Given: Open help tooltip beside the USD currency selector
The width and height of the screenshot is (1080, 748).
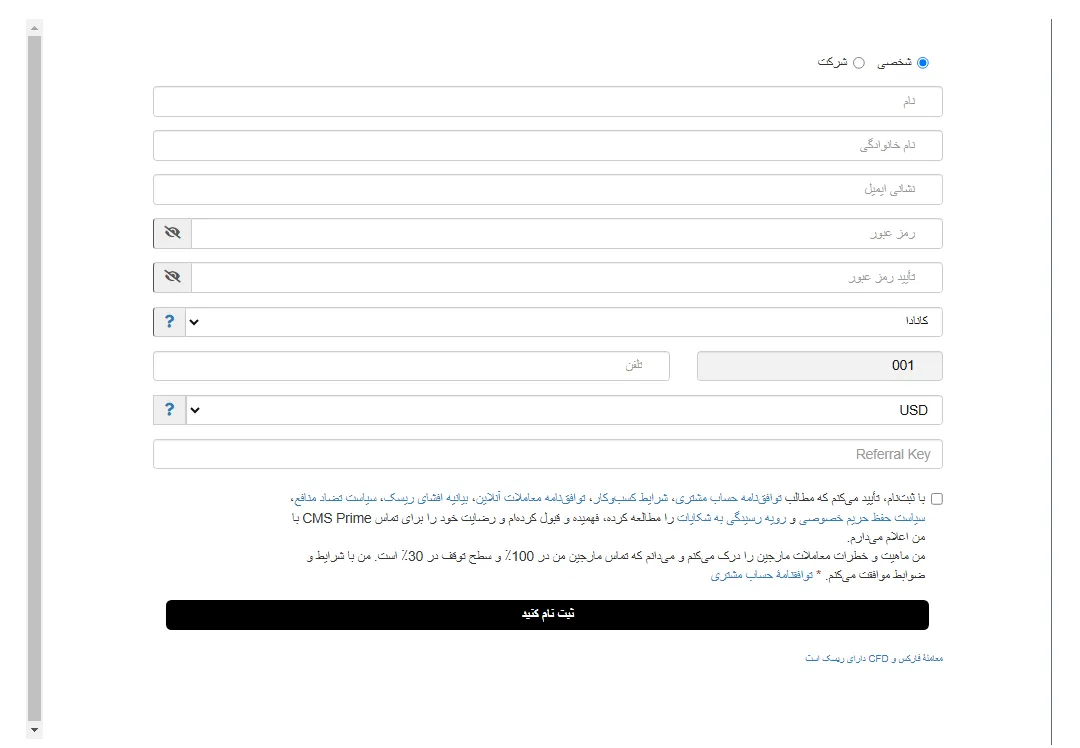Looking at the screenshot, I should [x=170, y=410].
